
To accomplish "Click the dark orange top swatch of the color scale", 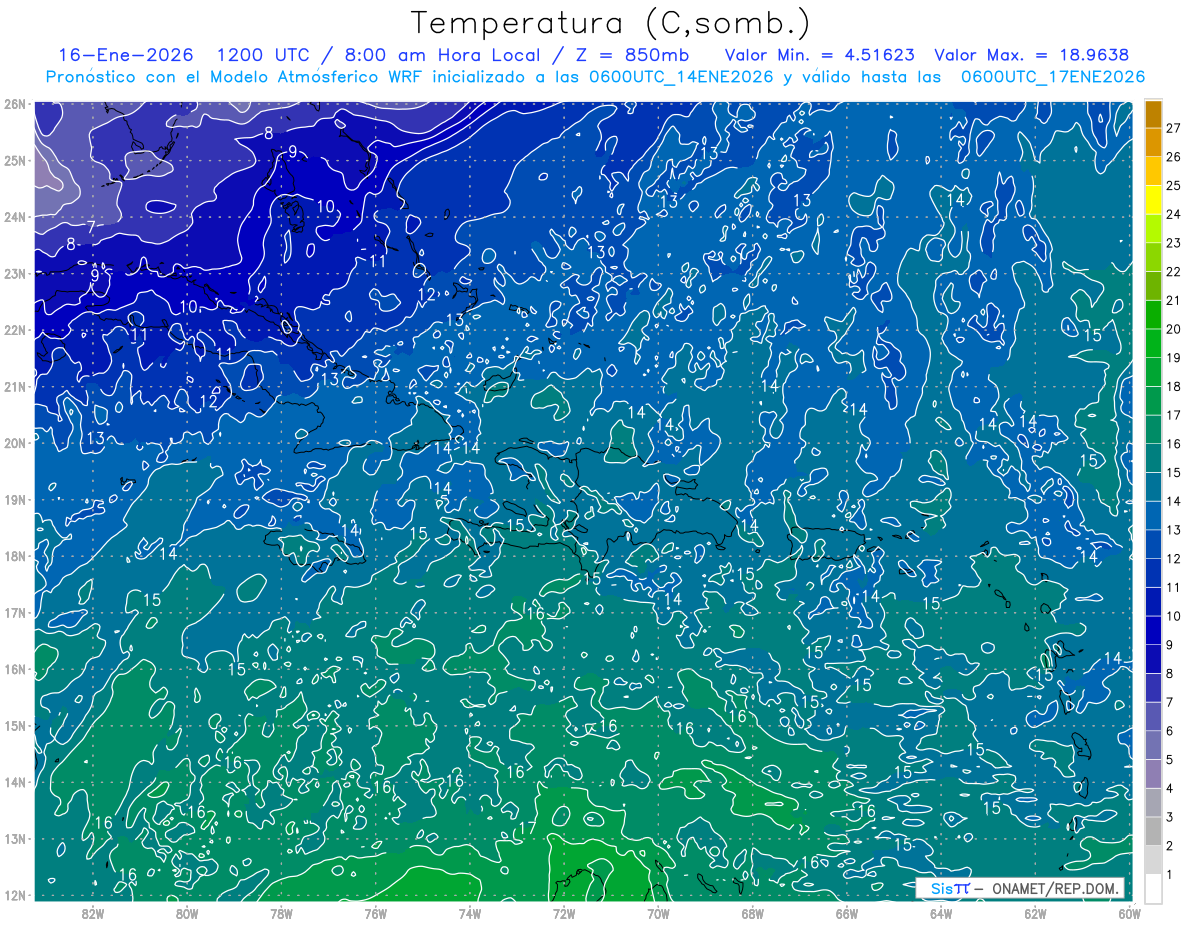I will pos(1153,114).
